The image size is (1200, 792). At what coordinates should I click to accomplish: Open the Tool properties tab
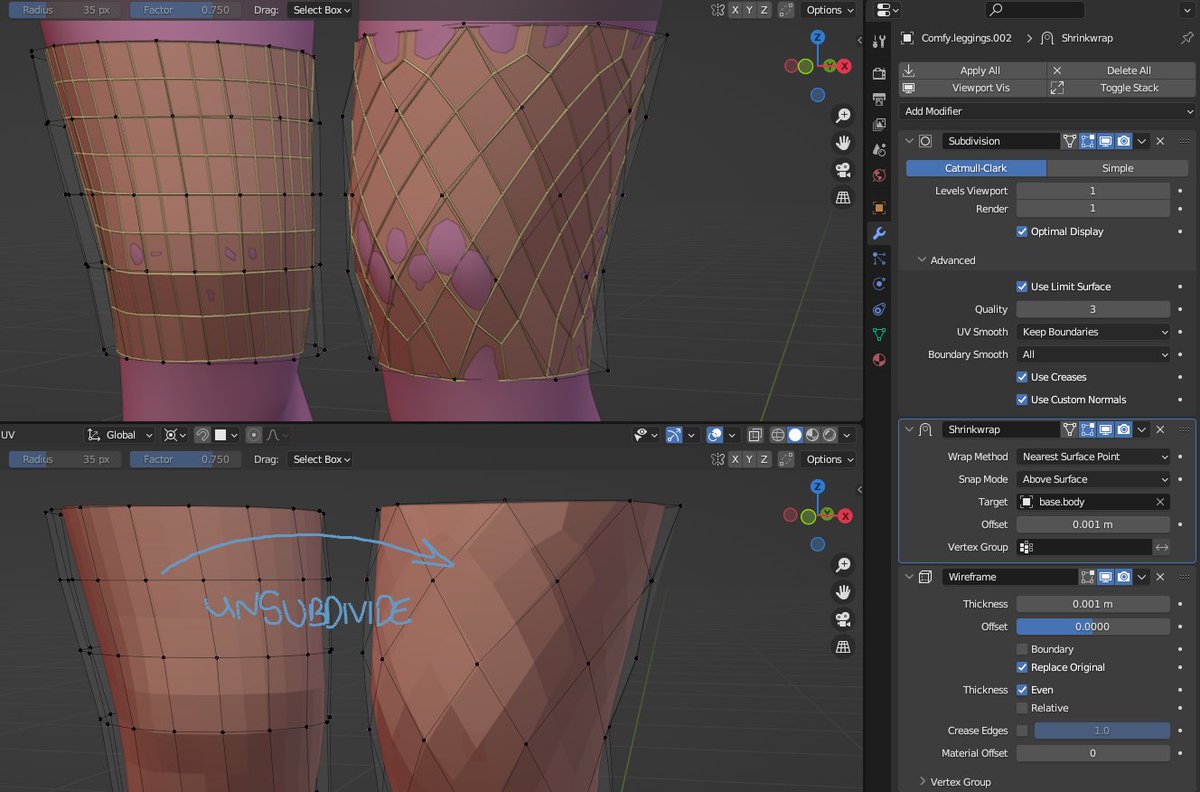point(879,42)
